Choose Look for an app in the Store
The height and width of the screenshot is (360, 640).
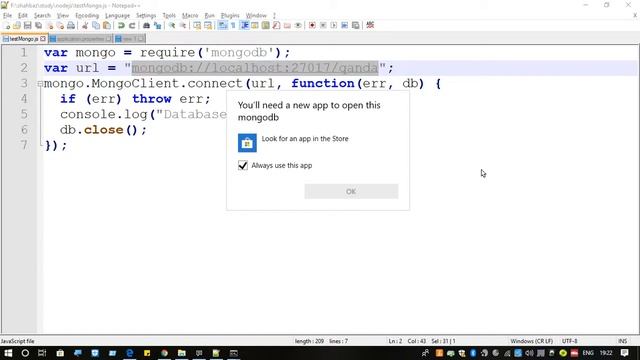point(293,142)
